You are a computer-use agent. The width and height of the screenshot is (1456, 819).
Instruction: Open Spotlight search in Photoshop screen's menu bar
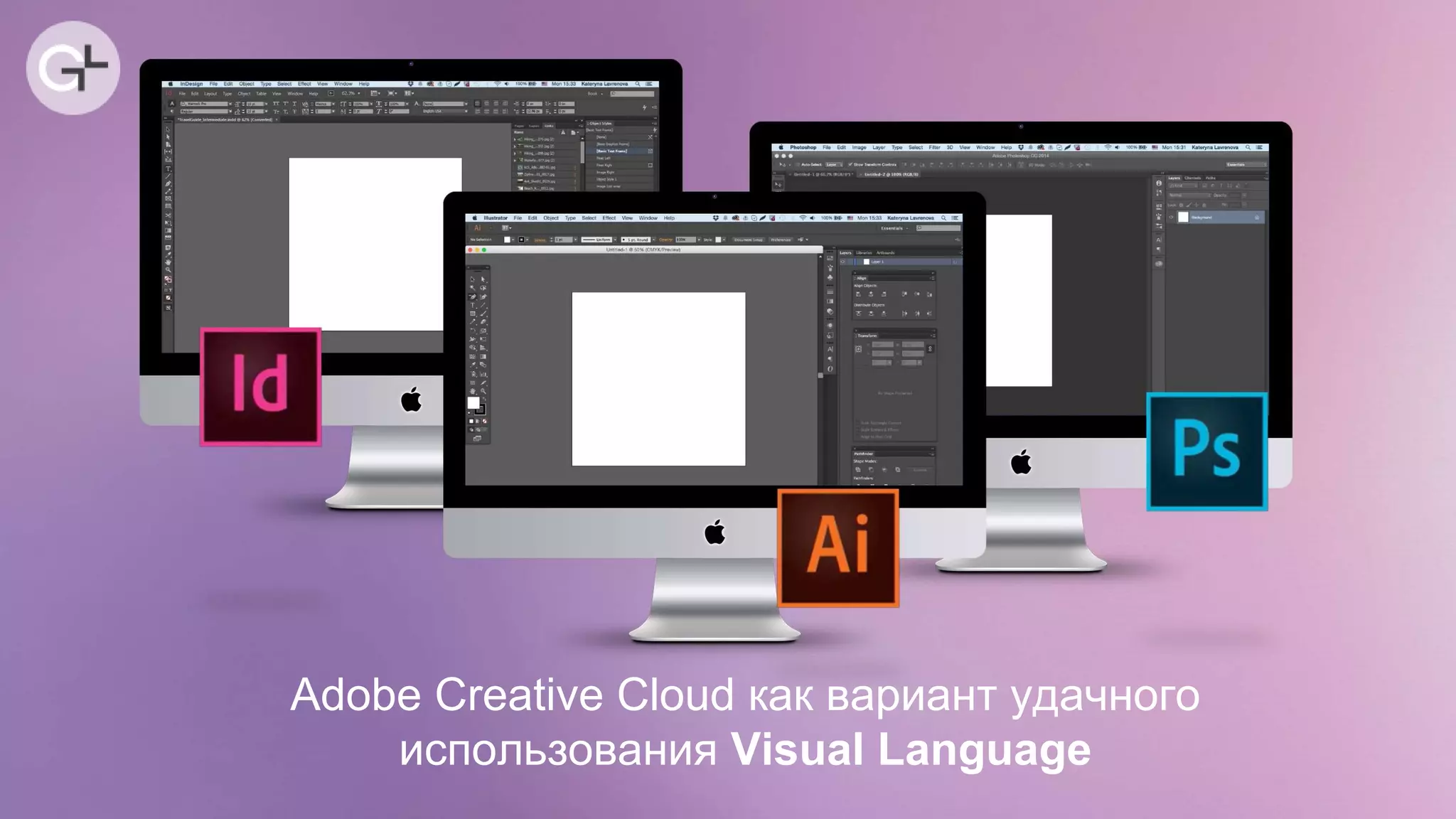click(1248, 147)
